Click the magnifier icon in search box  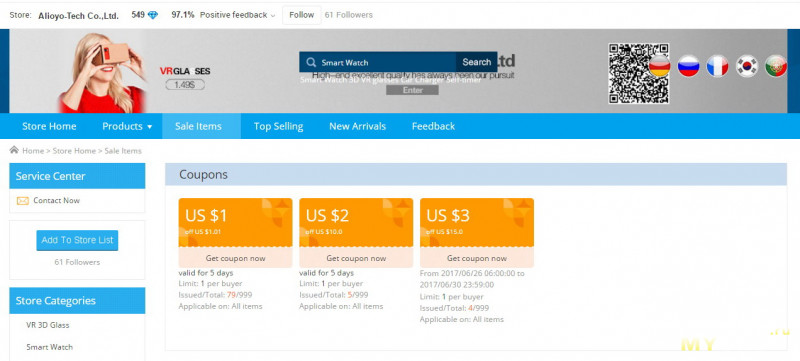tap(311, 62)
